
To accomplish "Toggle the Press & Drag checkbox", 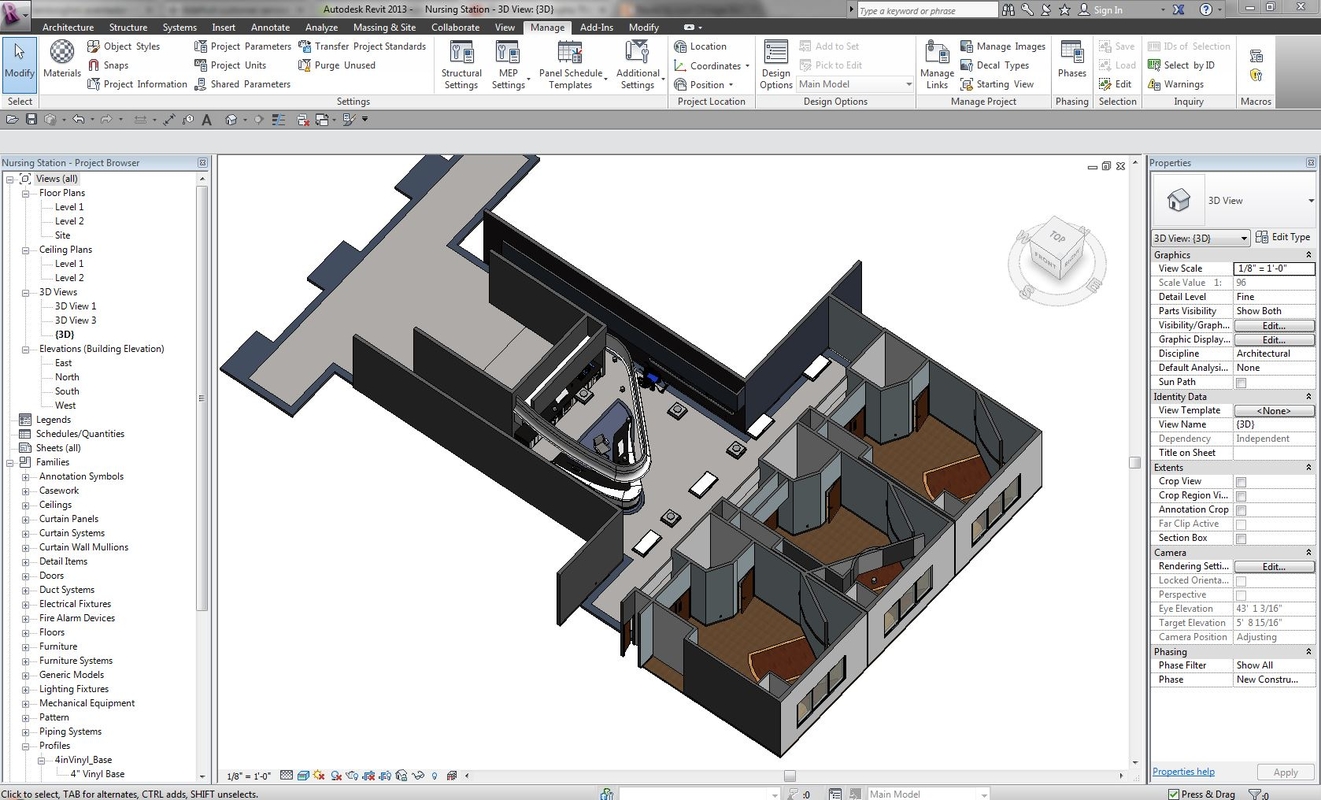I will (x=1175, y=793).
